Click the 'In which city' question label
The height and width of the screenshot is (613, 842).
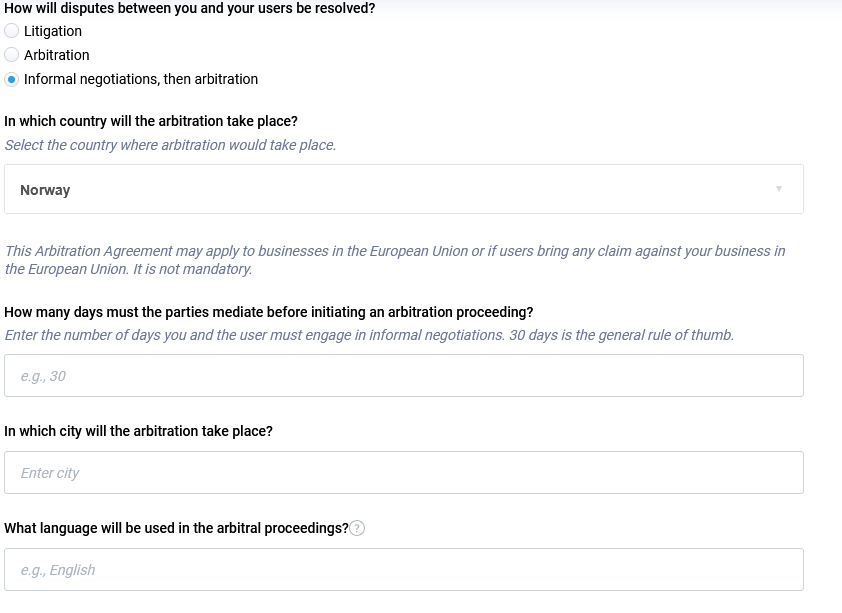click(x=138, y=431)
